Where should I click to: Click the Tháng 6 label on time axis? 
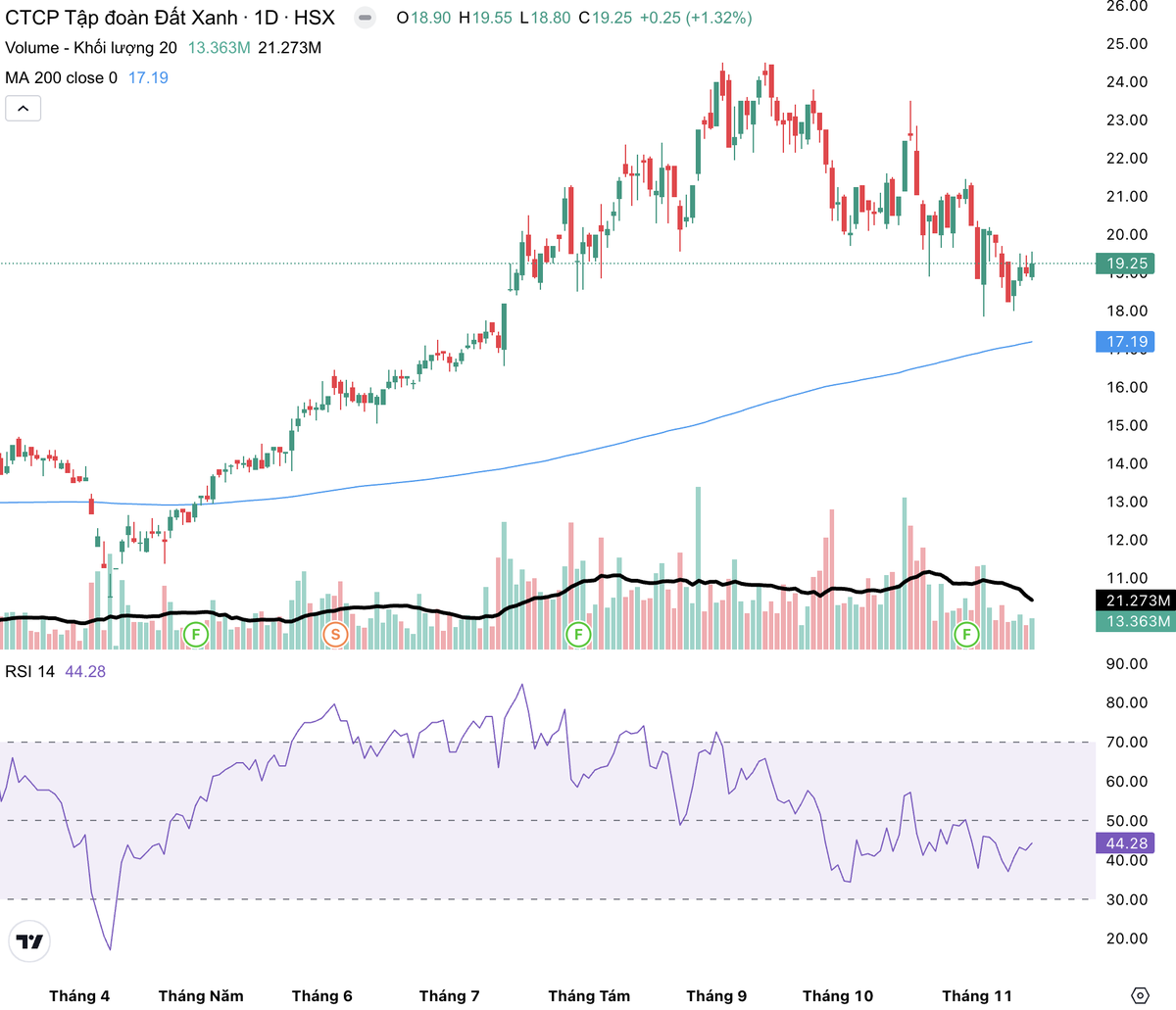tap(321, 995)
